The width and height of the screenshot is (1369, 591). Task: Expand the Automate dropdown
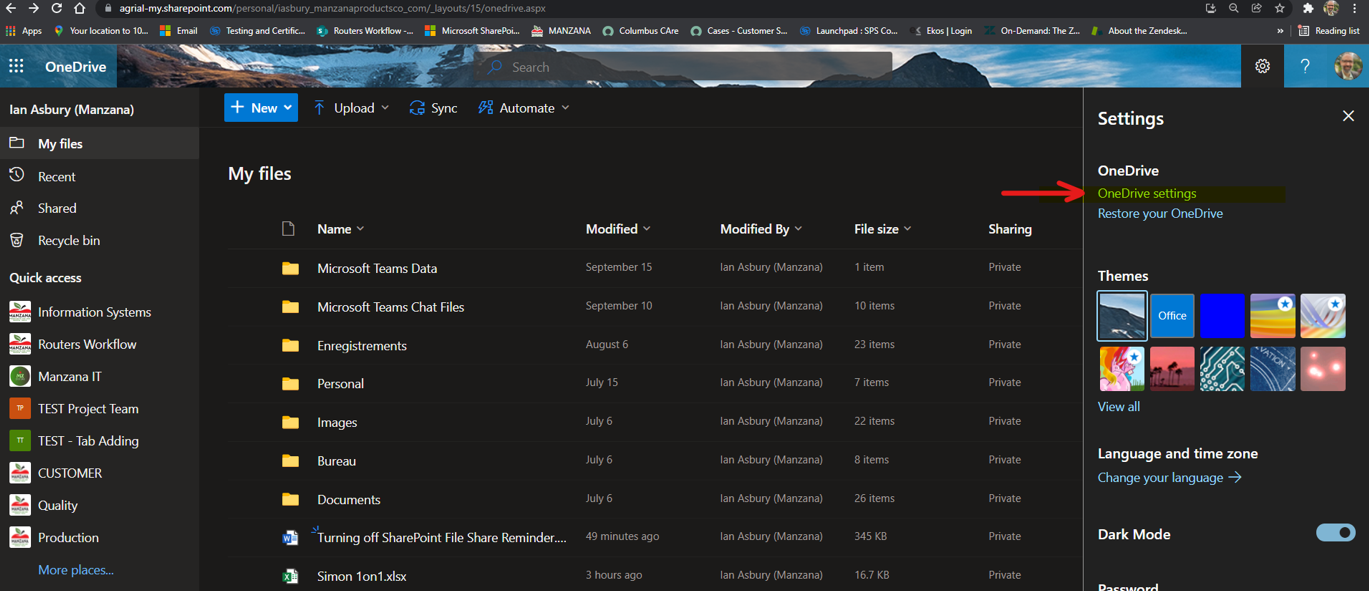coord(523,108)
